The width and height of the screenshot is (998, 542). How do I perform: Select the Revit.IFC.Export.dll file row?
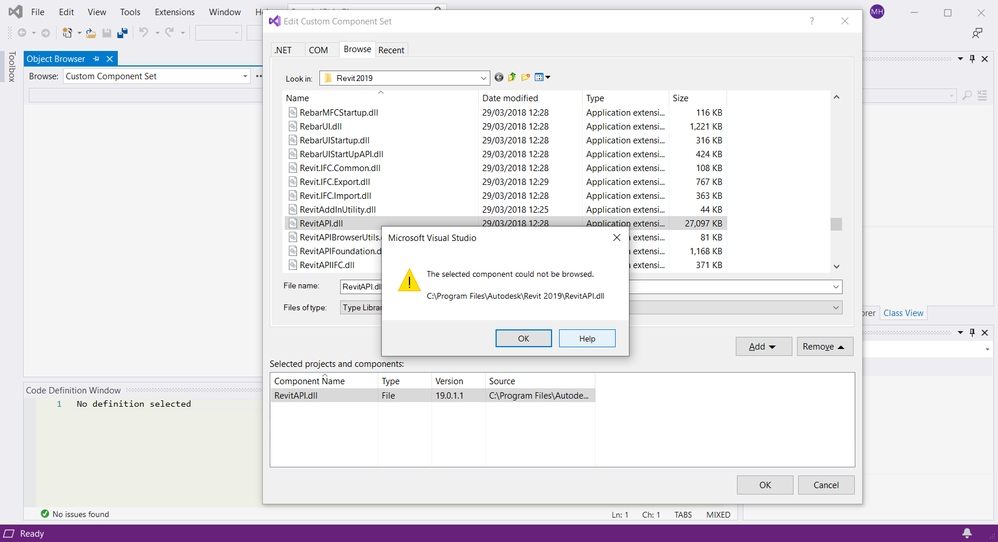click(x=505, y=182)
